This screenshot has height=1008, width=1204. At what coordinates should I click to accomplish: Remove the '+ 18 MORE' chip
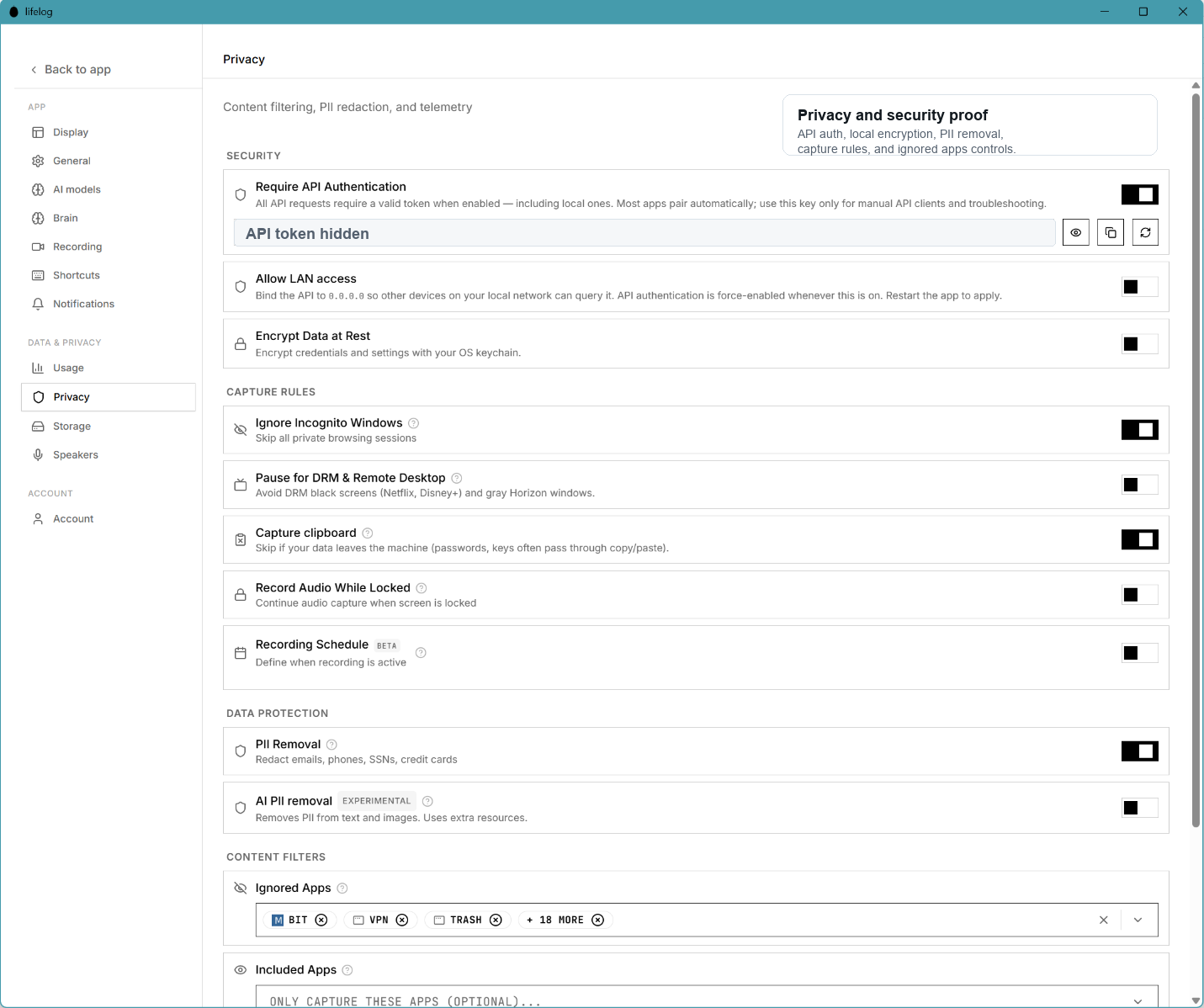click(597, 920)
